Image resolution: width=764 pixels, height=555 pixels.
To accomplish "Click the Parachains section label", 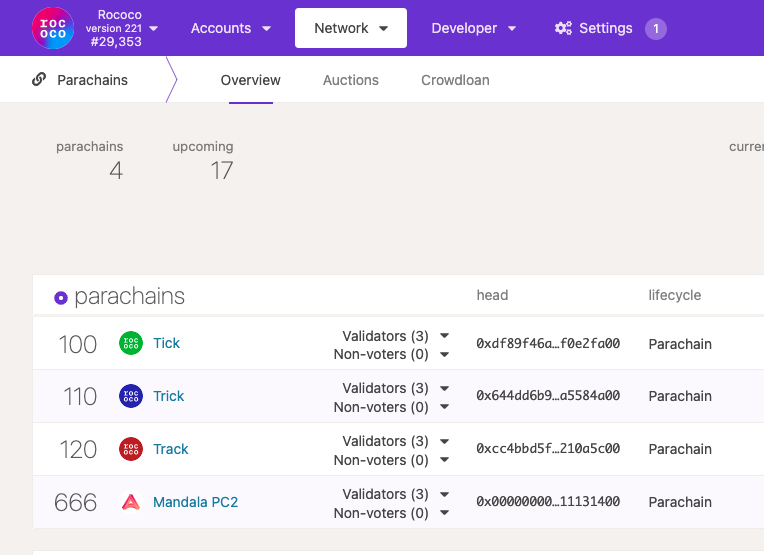I will (92, 80).
